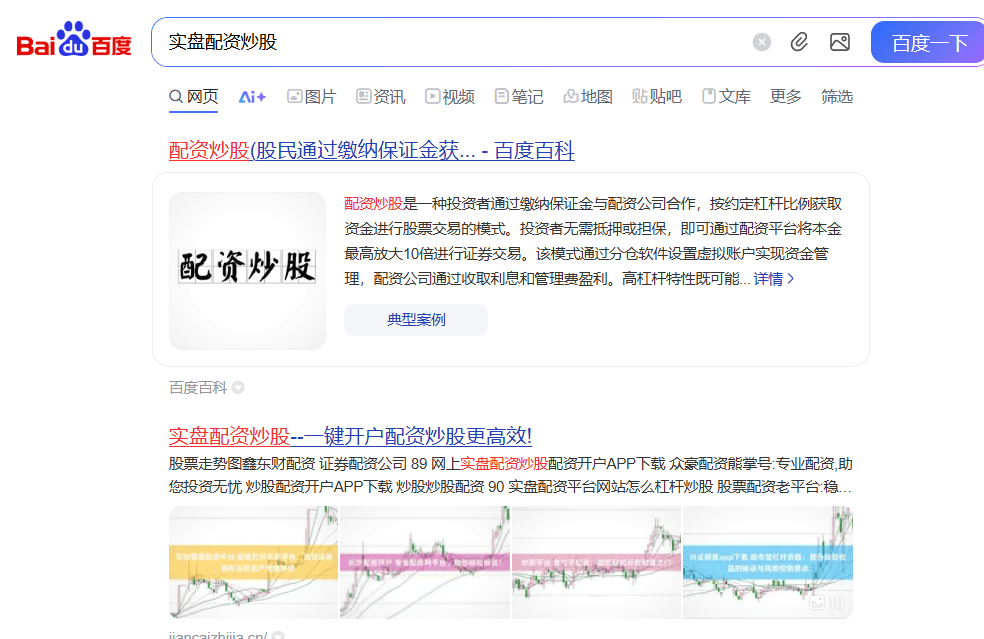Open 地图 map search
Screen dimensions: 984x639
[x=588, y=96]
